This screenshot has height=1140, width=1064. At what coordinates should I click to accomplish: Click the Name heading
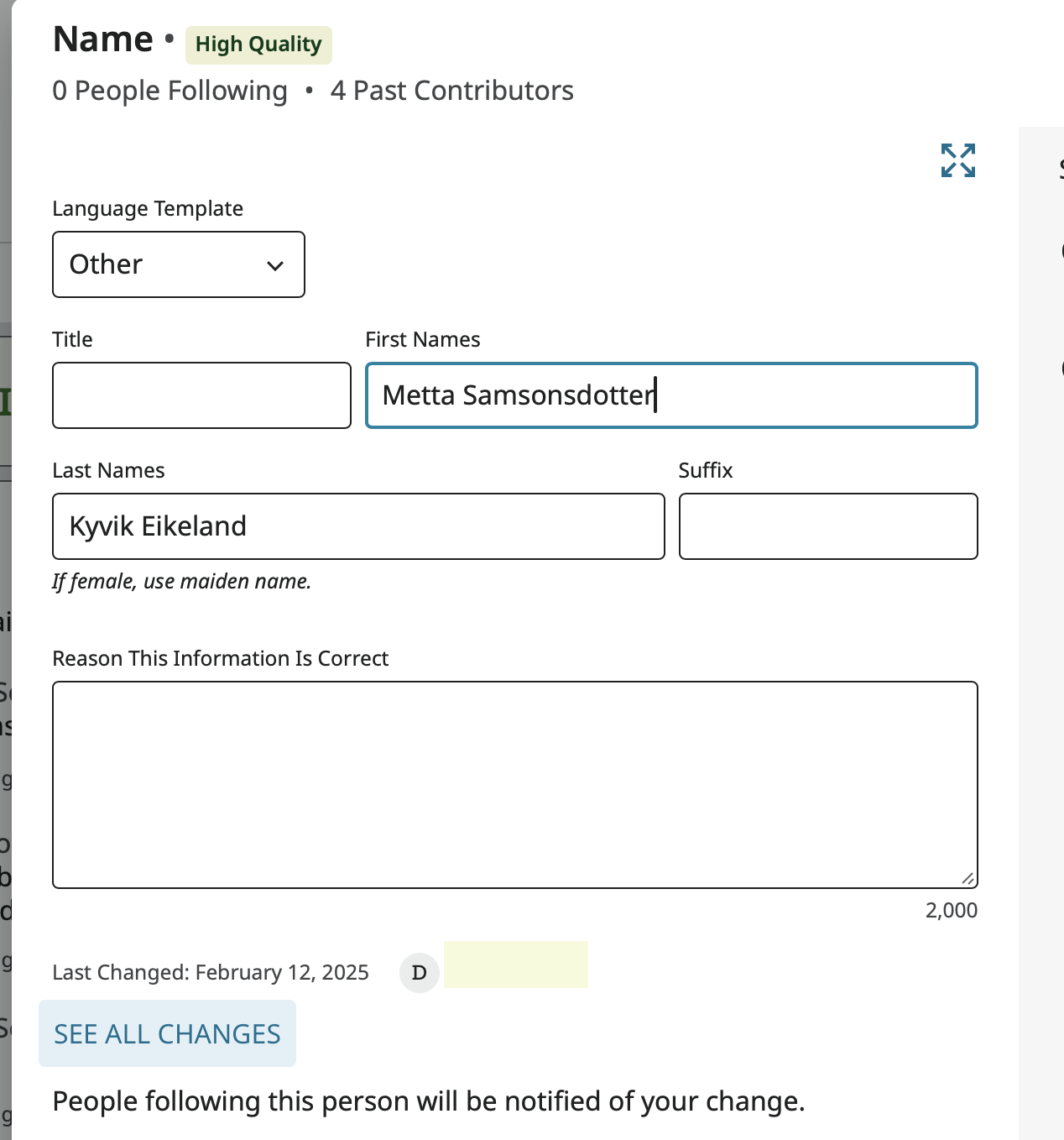tap(102, 39)
